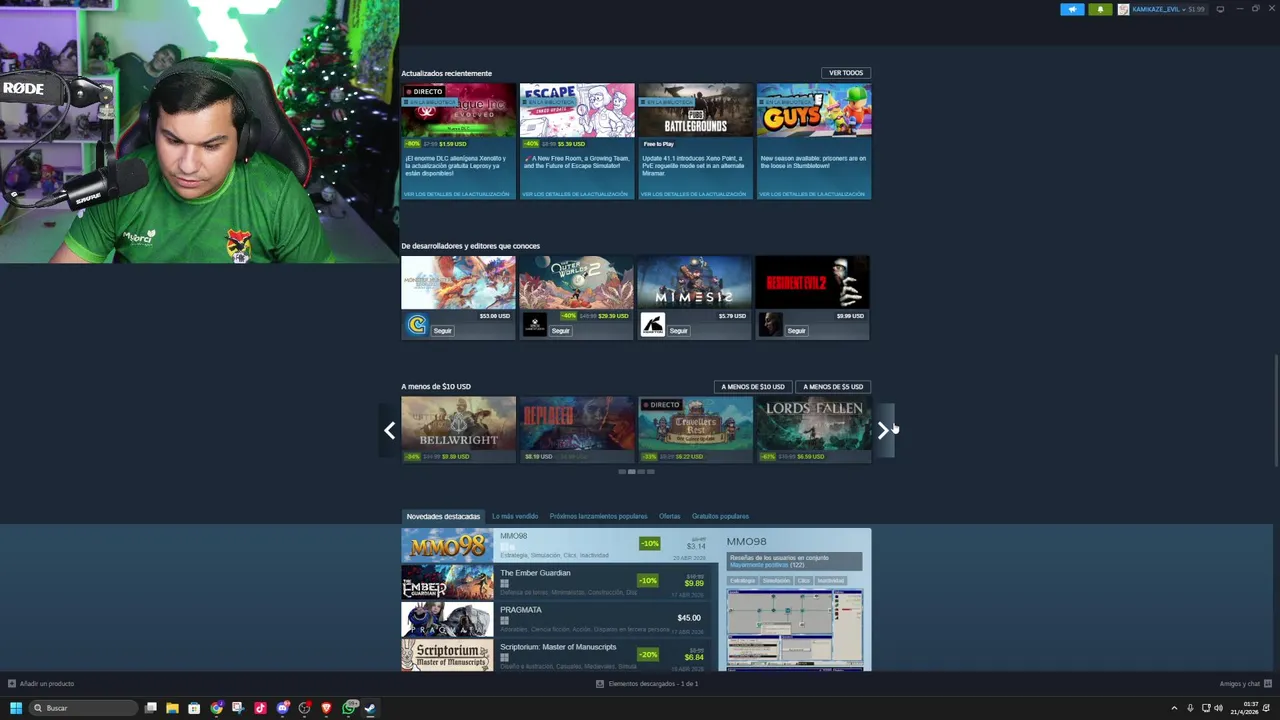The image size is (1280, 720).
Task: Open the MIMESIS game capsule
Action: 694,283
